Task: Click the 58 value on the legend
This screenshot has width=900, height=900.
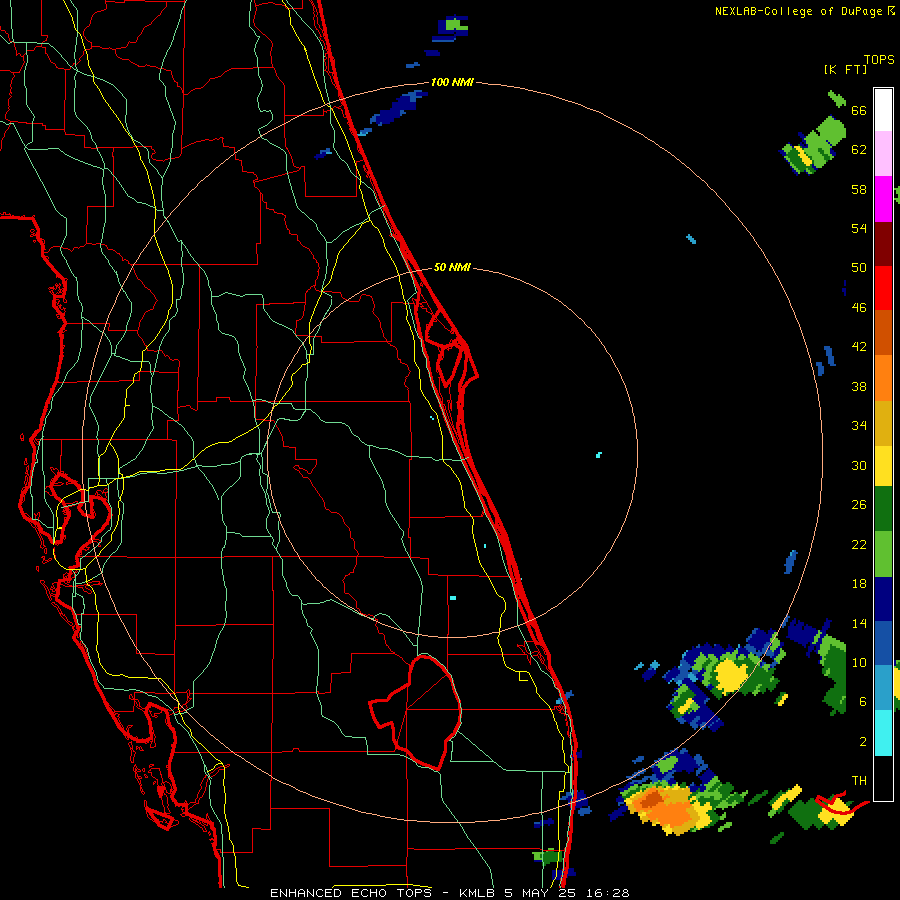Action: point(859,189)
